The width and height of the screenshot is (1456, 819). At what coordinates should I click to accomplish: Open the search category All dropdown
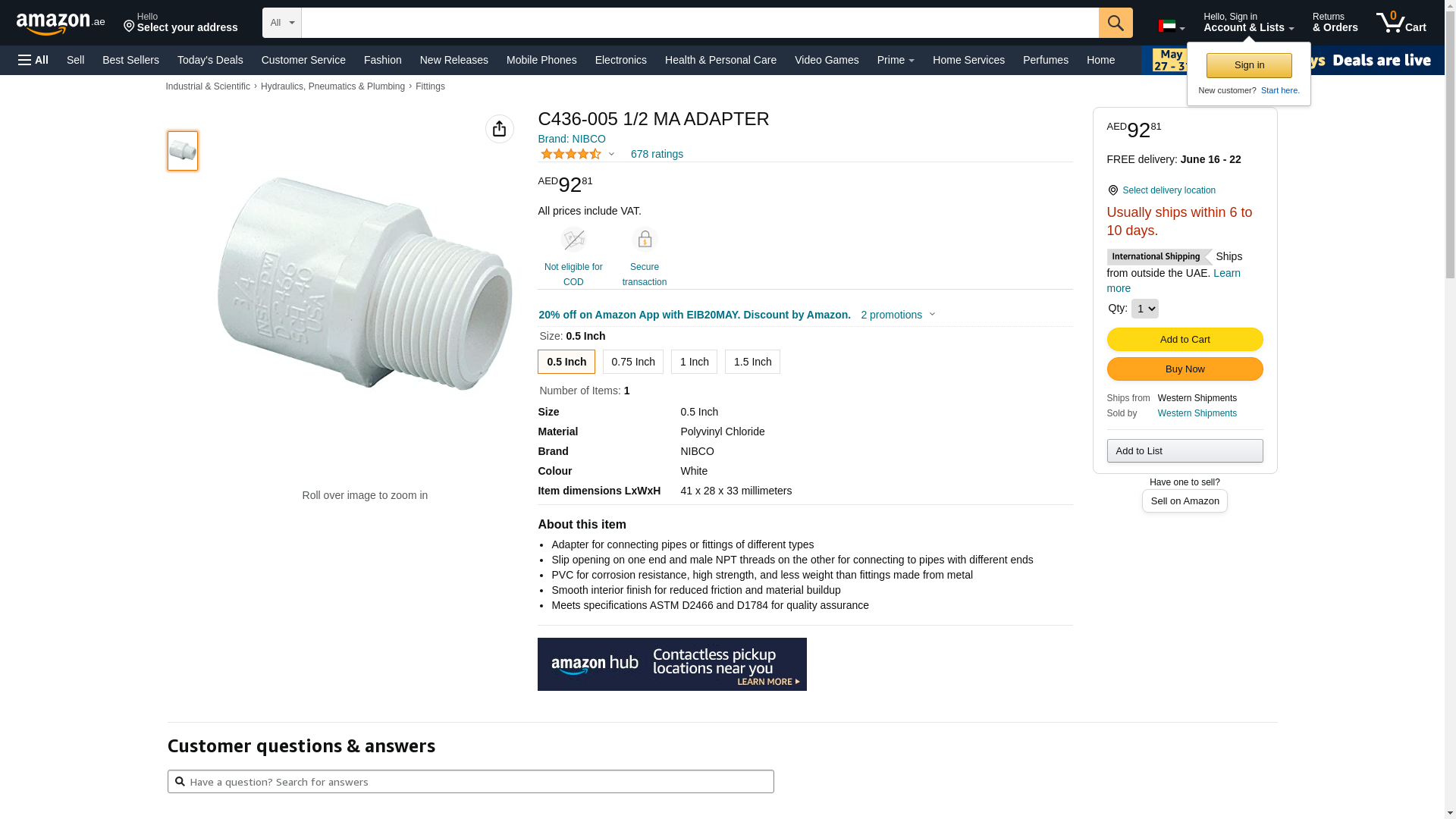point(281,23)
